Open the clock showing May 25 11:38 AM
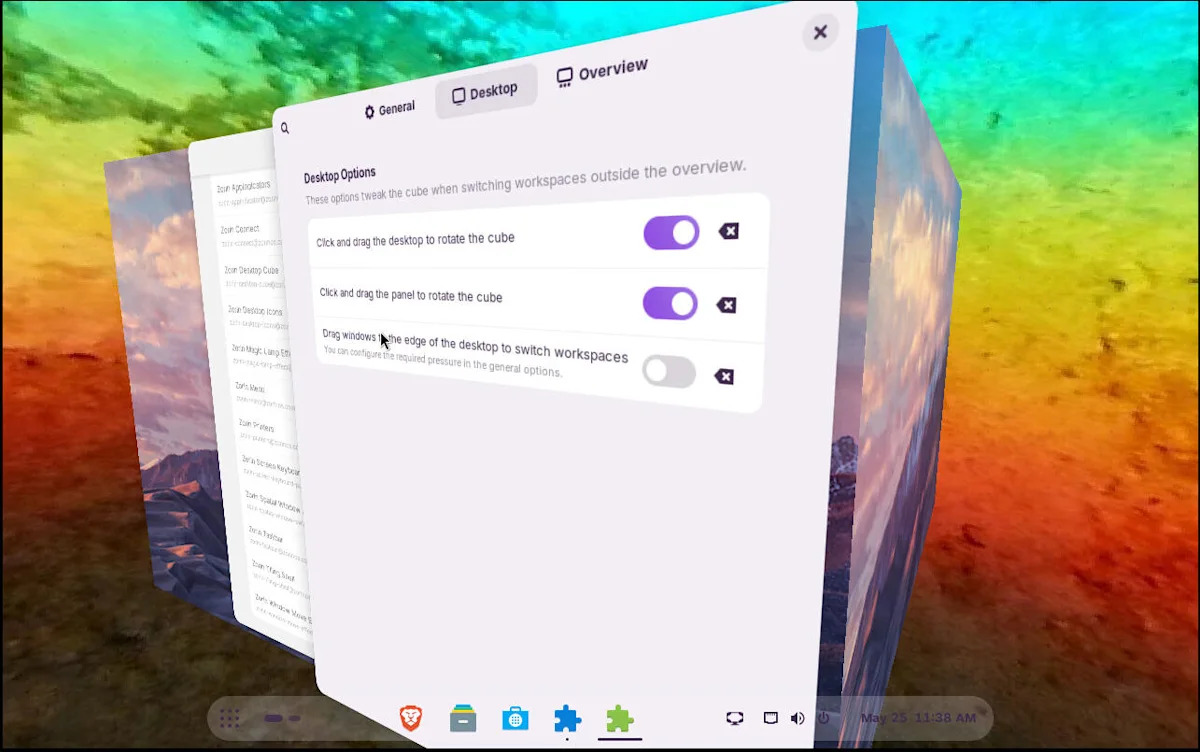The width and height of the screenshot is (1200, 752). click(918, 718)
